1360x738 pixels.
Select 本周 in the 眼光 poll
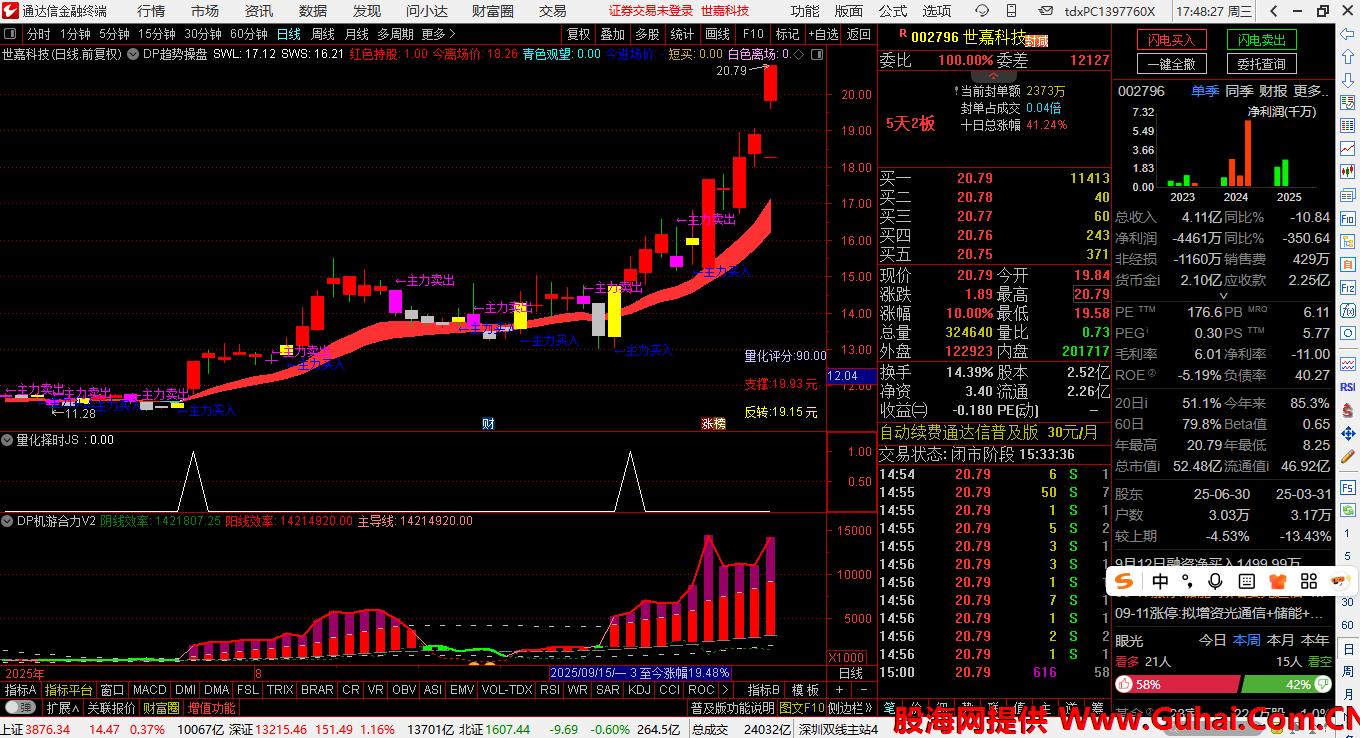1247,641
